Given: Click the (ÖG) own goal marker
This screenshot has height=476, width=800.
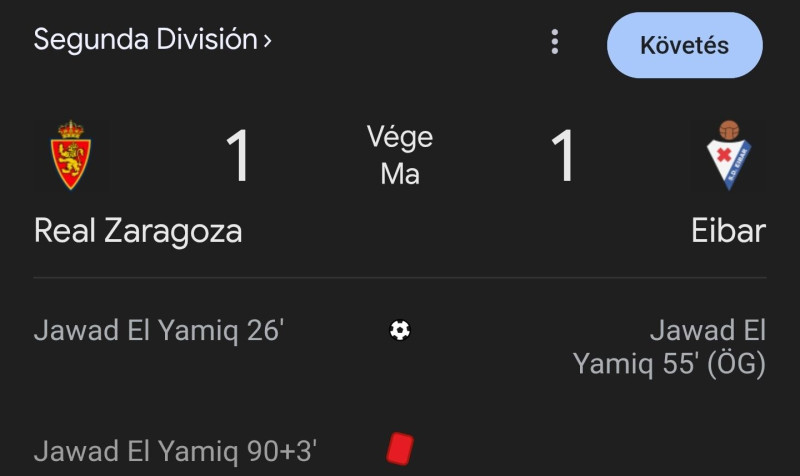Looking at the screenshot, I should tap(736, 365).
